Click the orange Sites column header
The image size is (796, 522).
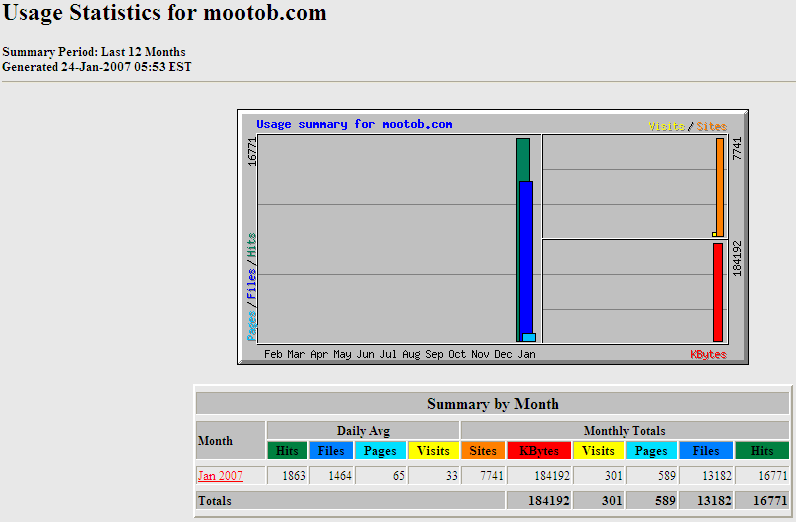483,451
